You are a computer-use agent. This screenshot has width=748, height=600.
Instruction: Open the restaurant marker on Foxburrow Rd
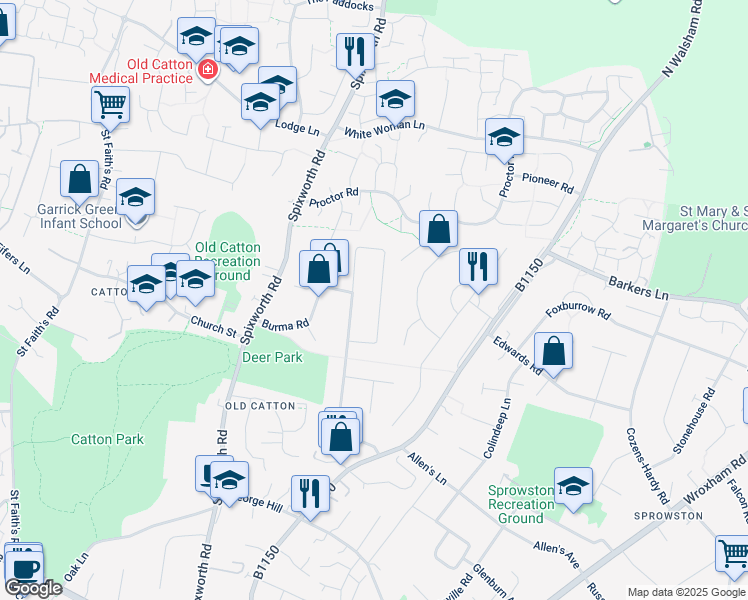[x=478, y=267]
